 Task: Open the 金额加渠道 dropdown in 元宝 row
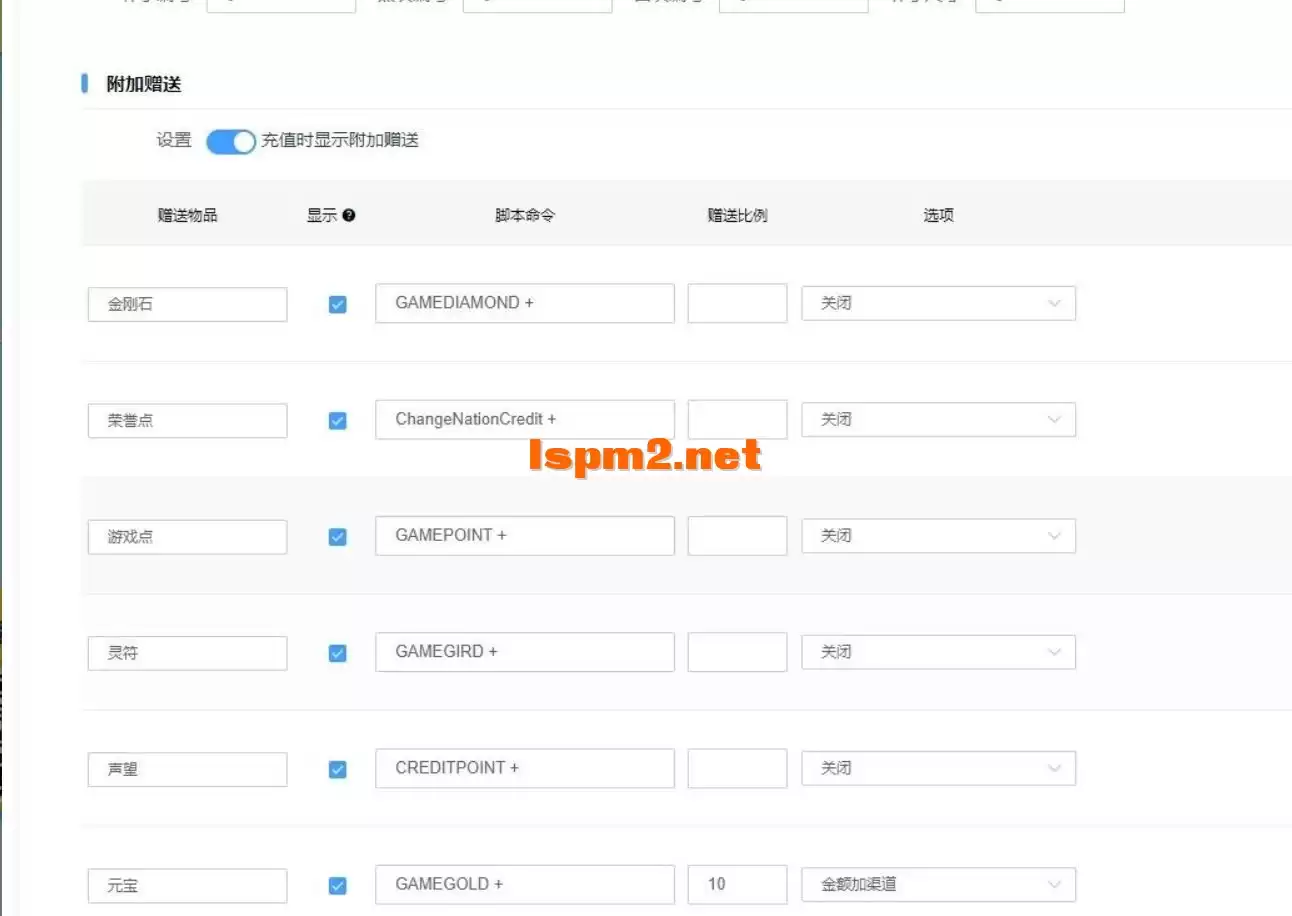pos(938,884)
